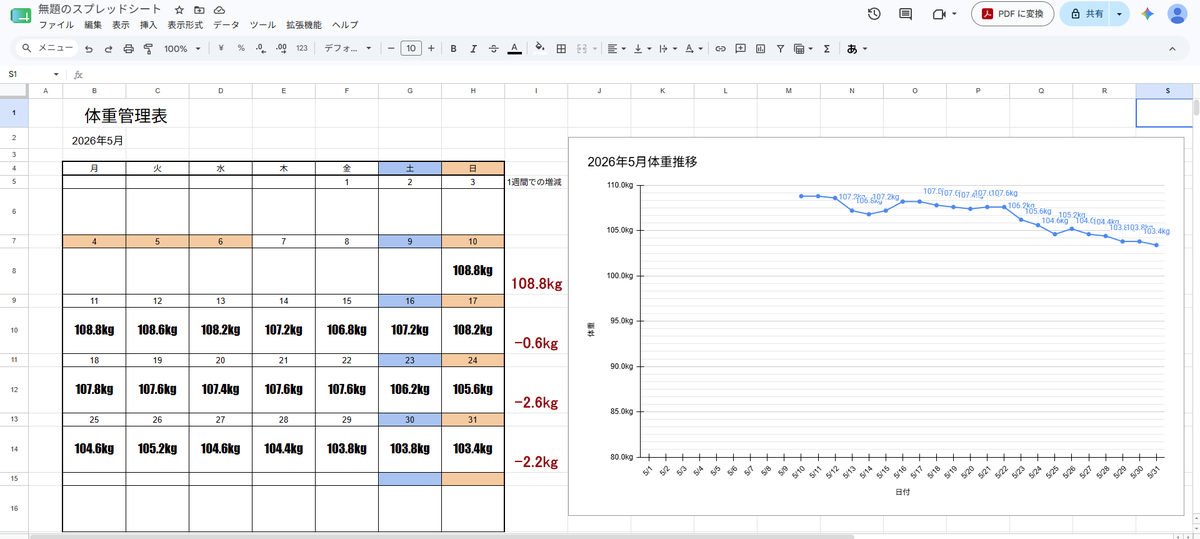Open the ヘルプ menu
The width and height of the screenshot is (1200, 539).
(345, 24)
